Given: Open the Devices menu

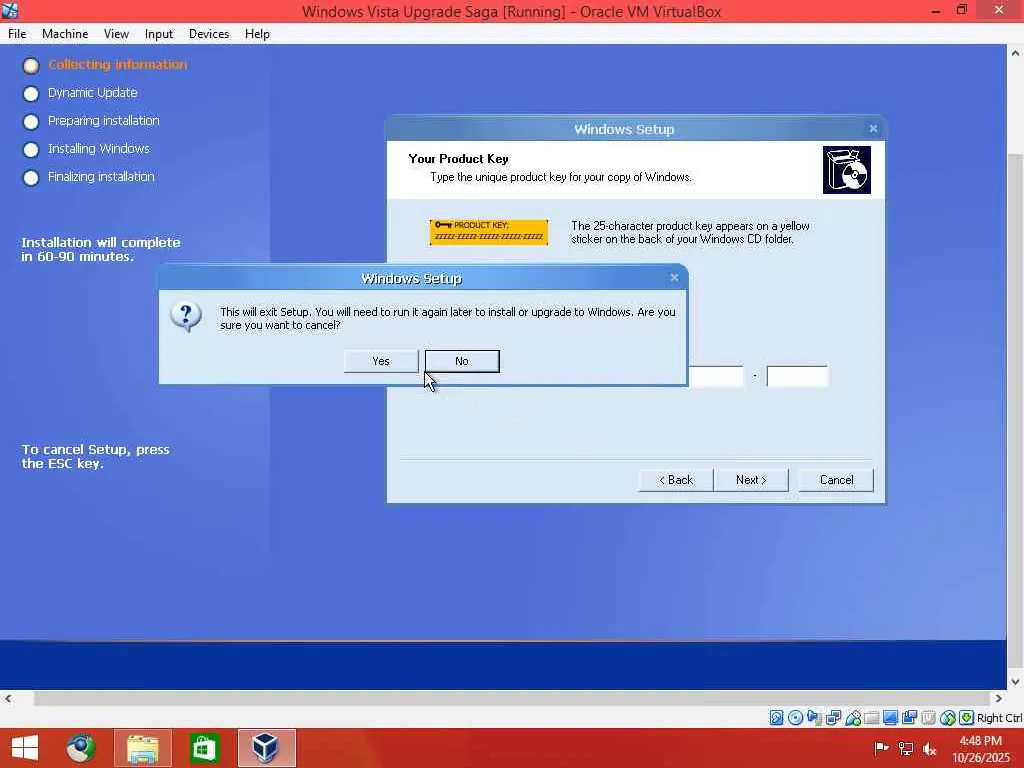Looking at the screenshot, I should (209, 34).
